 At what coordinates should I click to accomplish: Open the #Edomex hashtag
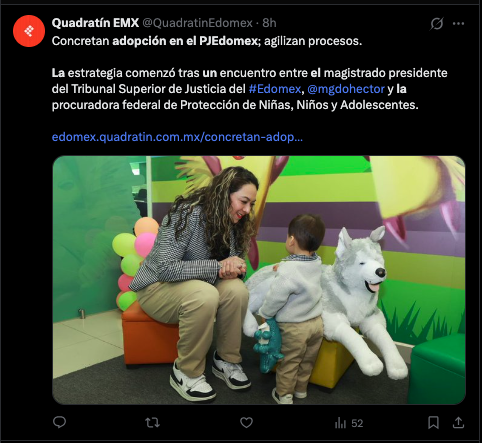click(275, 89)
